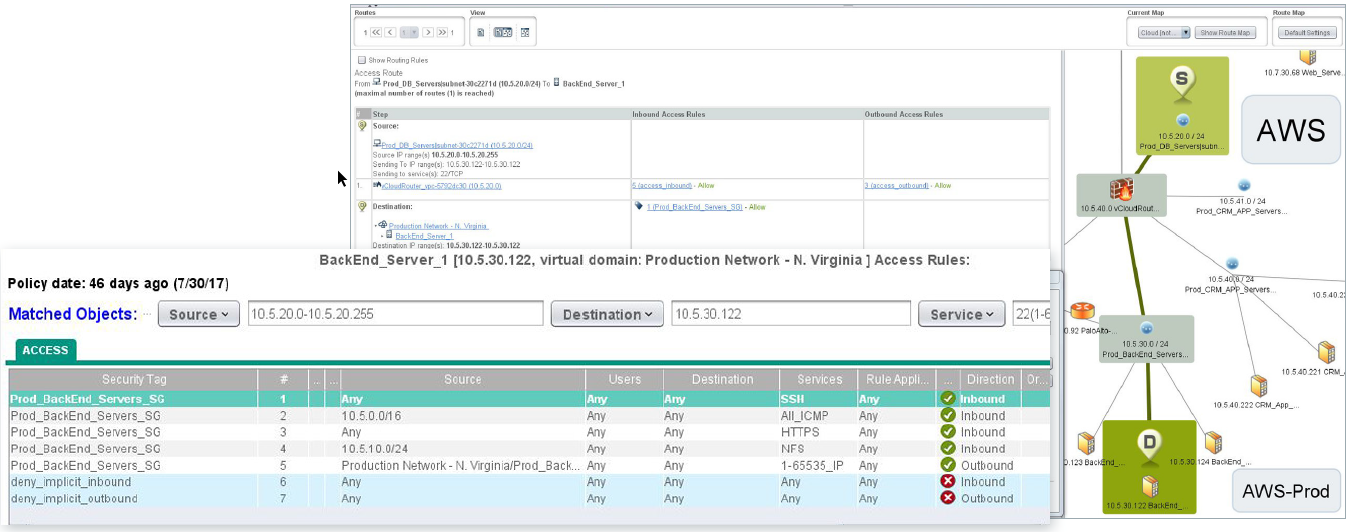Open the Source matched-objects dropdown
This screenshot has width=1352, height=532.
tap(198, 314)
